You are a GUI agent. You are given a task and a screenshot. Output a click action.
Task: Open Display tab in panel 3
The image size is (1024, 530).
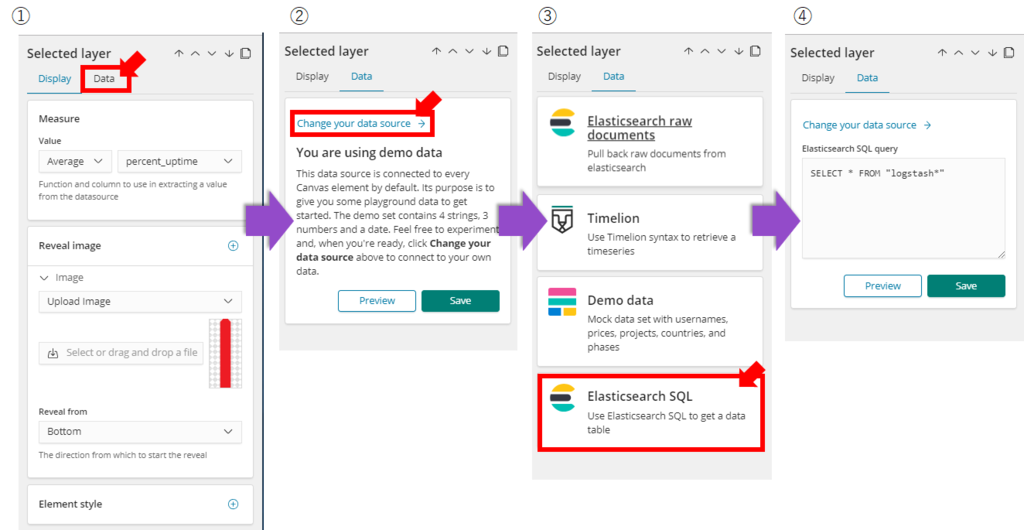[564, 76]
